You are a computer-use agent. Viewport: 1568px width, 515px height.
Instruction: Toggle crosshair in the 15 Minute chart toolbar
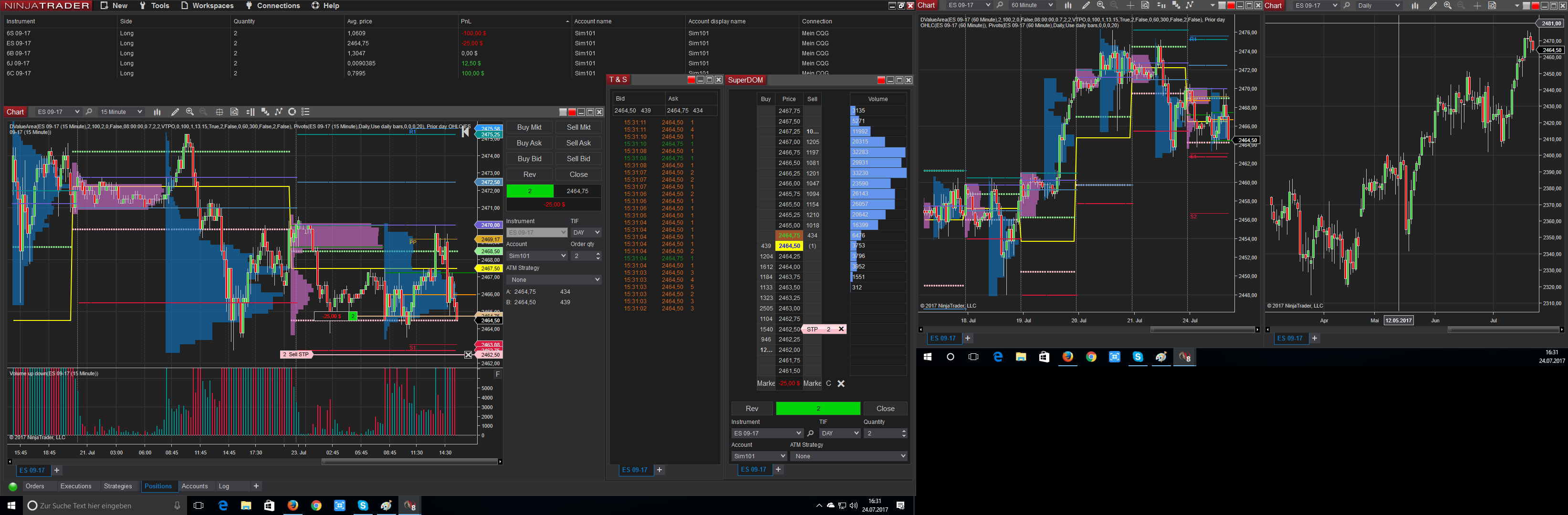(219, 112)
